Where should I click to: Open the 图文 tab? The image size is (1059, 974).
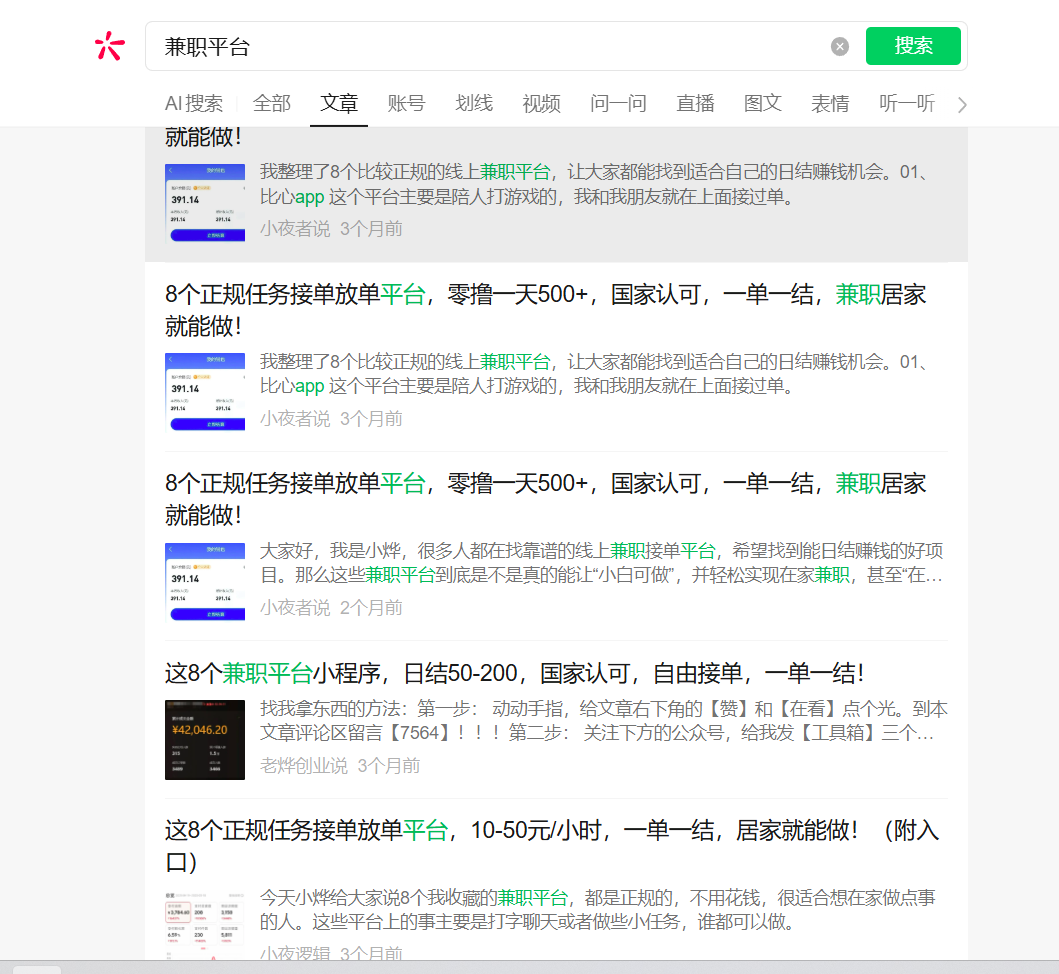(763, 103)
